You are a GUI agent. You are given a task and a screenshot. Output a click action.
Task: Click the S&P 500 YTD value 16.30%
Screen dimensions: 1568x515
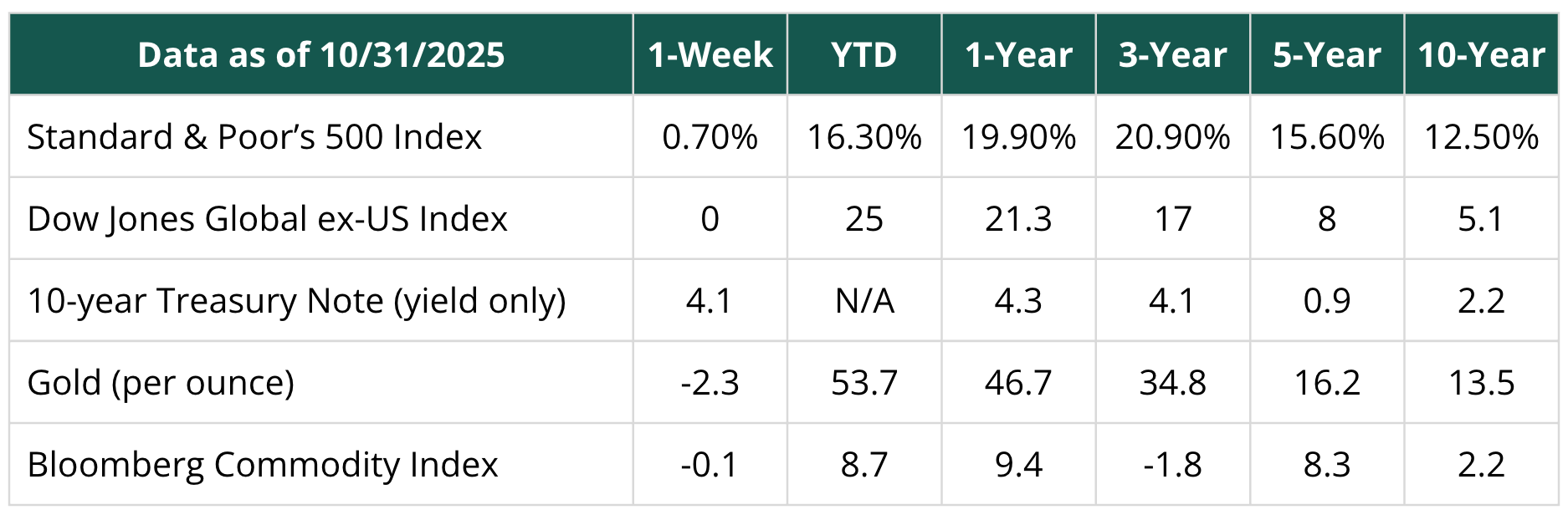(x=864, y=137)
